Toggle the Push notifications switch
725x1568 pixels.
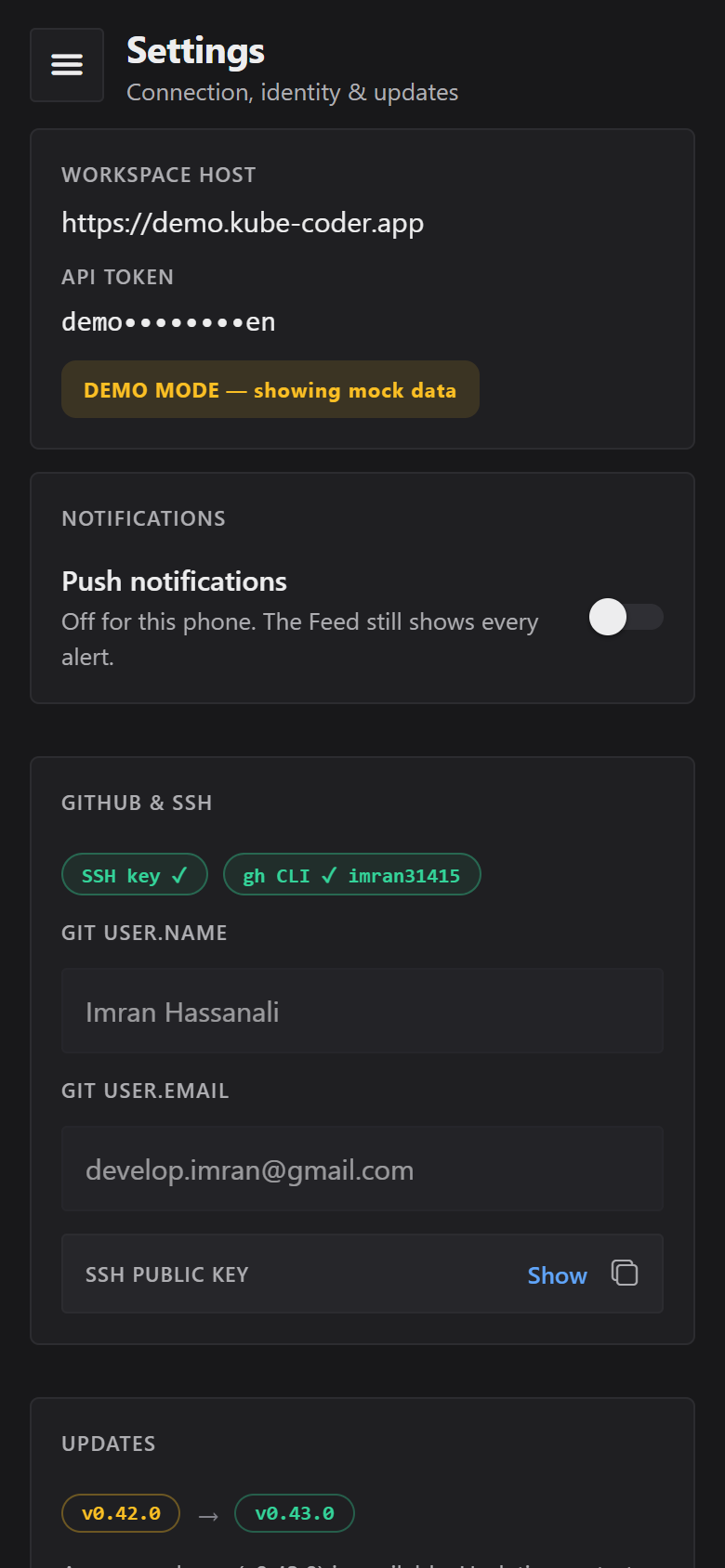click(x=626, y=617)
